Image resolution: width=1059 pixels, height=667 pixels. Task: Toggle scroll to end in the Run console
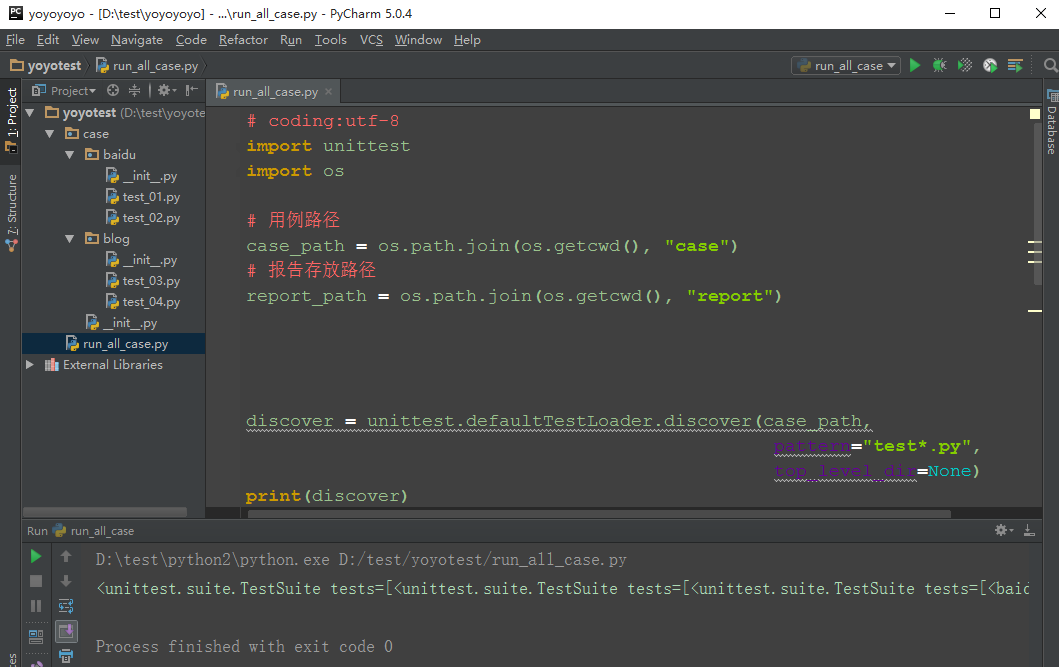(66, 631)
